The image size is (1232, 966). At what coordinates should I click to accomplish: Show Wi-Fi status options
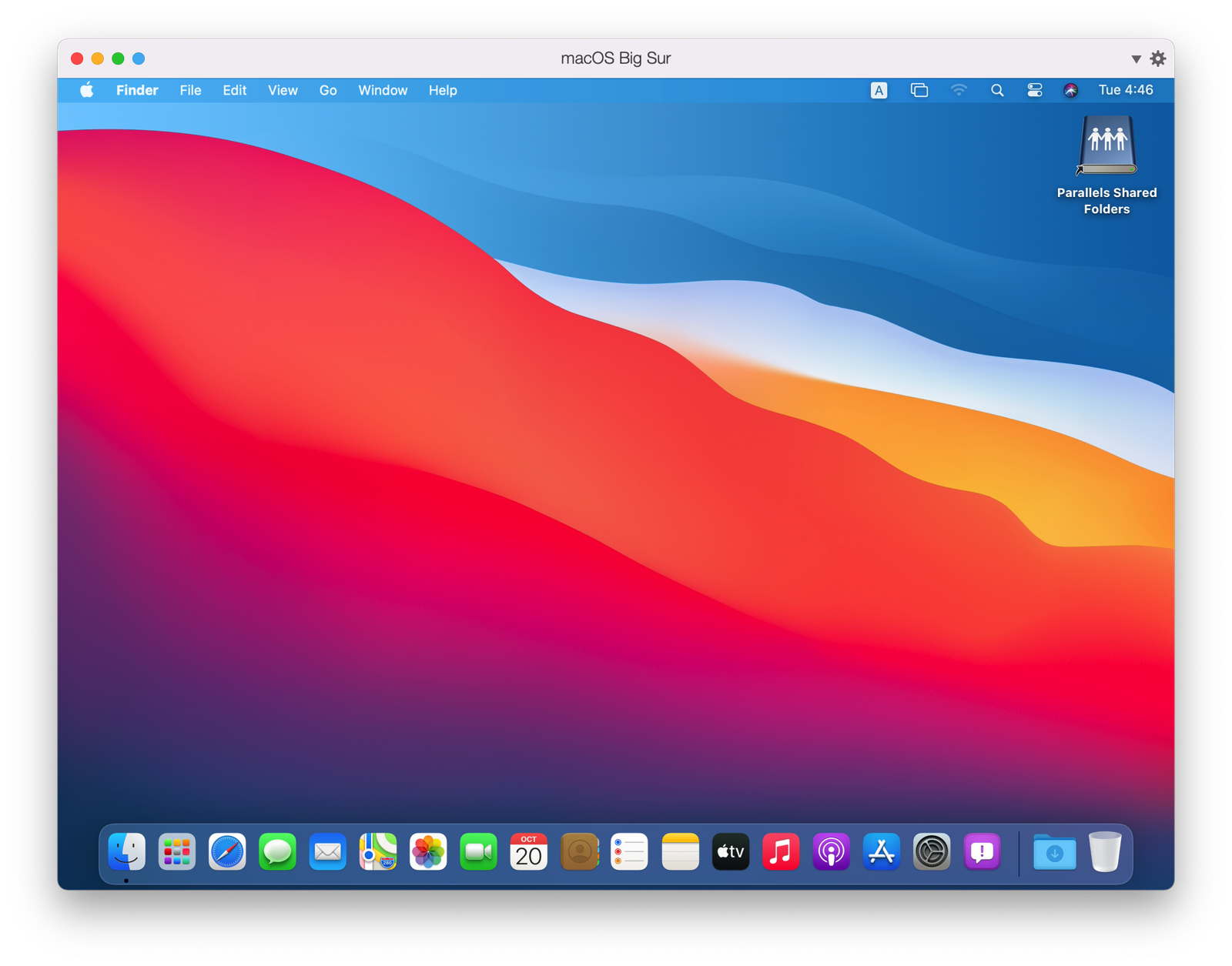click(959, 90)
